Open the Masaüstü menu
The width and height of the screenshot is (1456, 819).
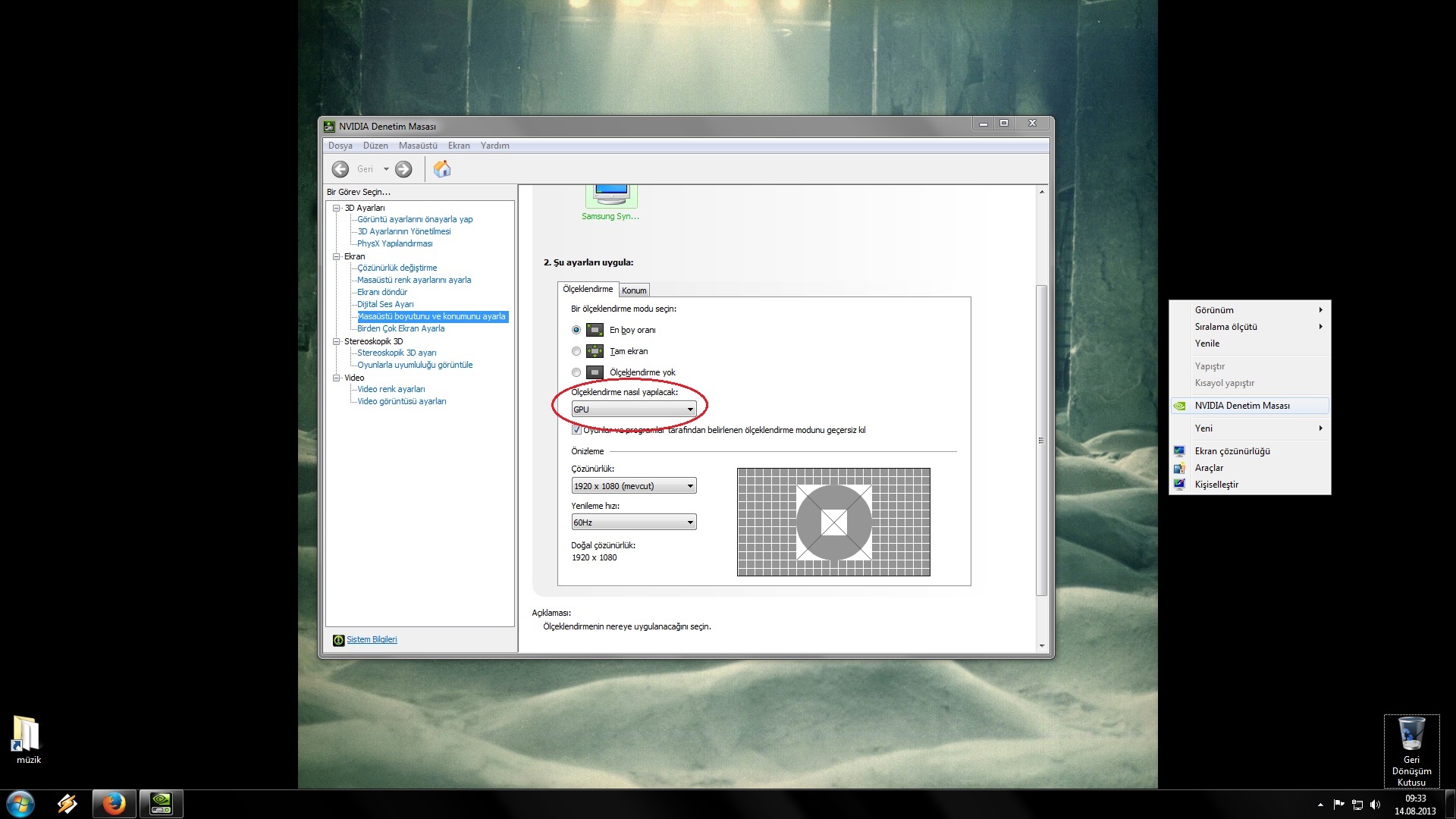coord(418,146)
